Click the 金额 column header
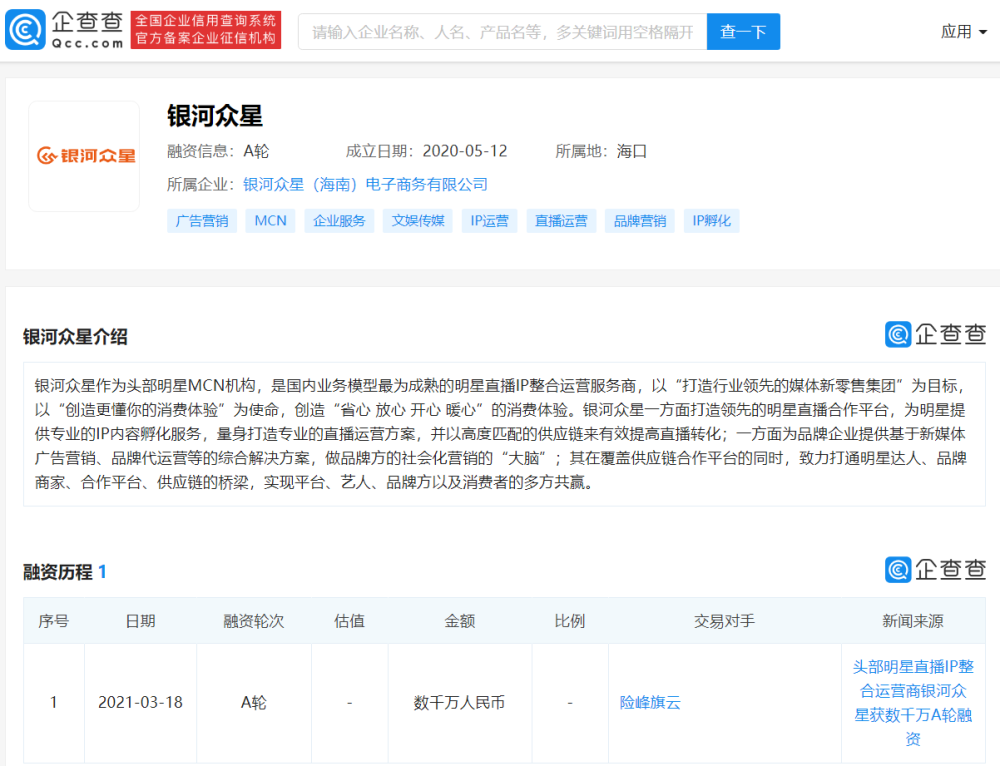 coord(460,621)
